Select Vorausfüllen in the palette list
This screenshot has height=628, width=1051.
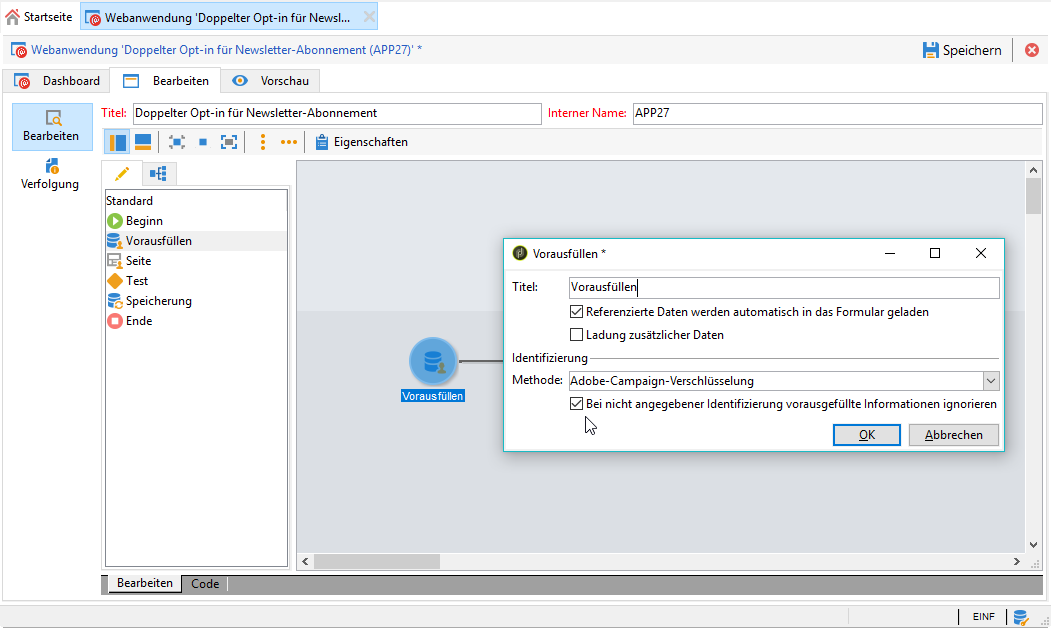196,241
